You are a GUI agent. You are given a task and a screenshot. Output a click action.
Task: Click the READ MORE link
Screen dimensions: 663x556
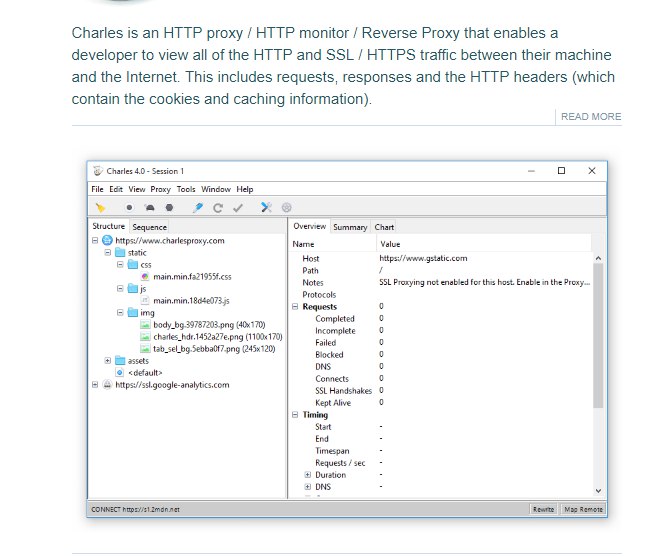(x=591, y=117)
